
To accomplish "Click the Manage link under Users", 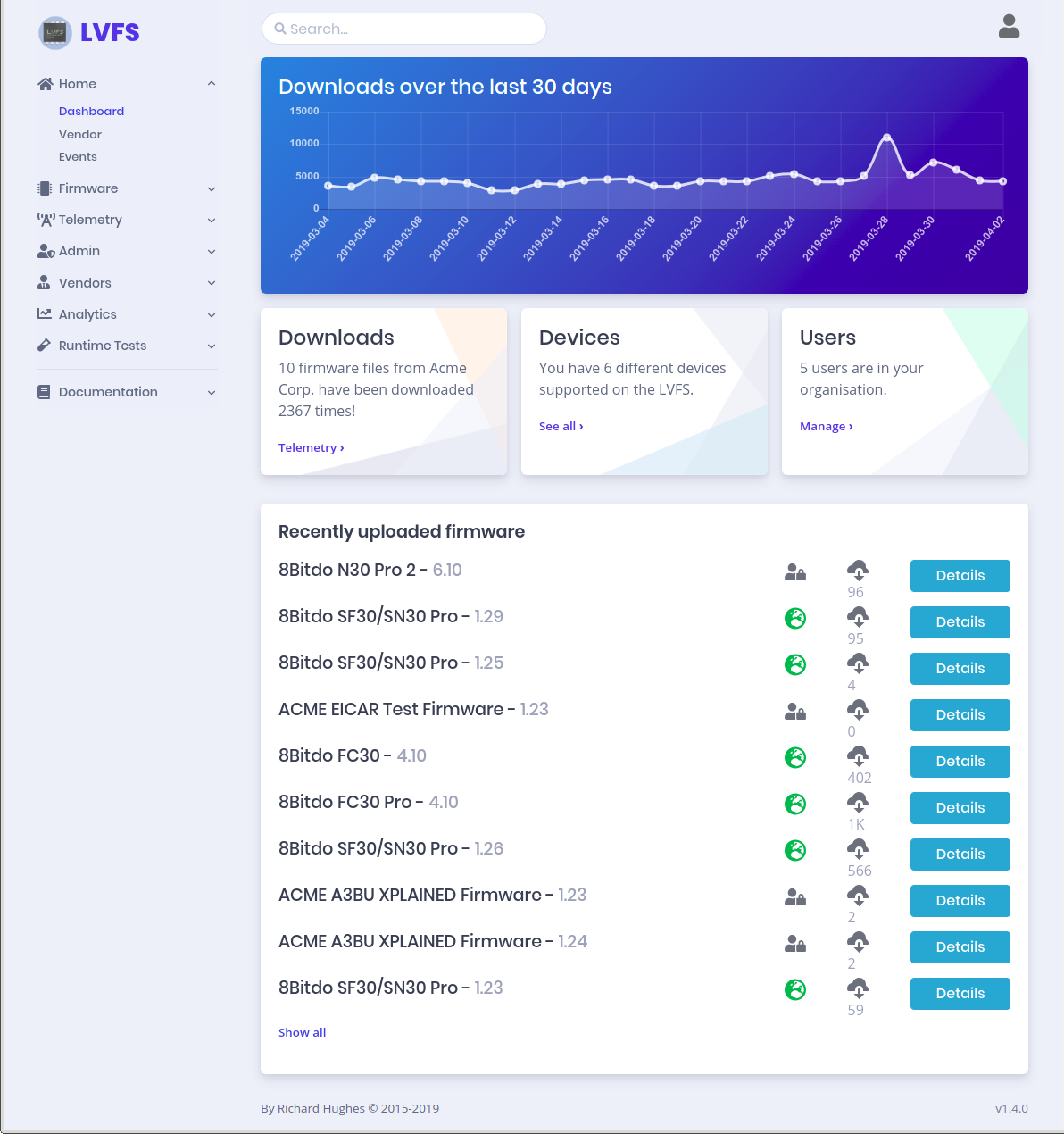I will pyautogui.click(x=826, y=427).
